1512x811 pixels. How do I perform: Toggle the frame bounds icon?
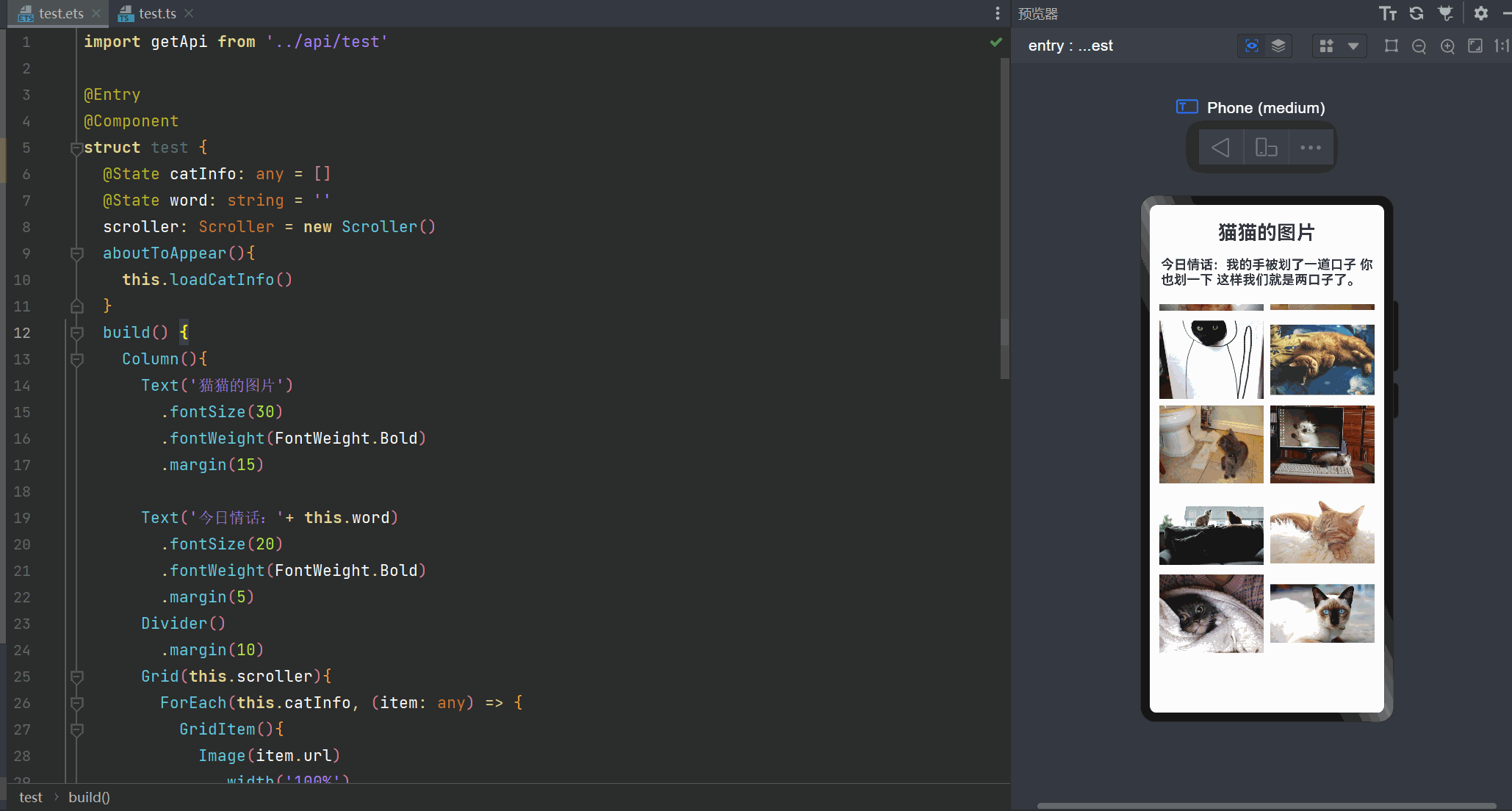1391,46
